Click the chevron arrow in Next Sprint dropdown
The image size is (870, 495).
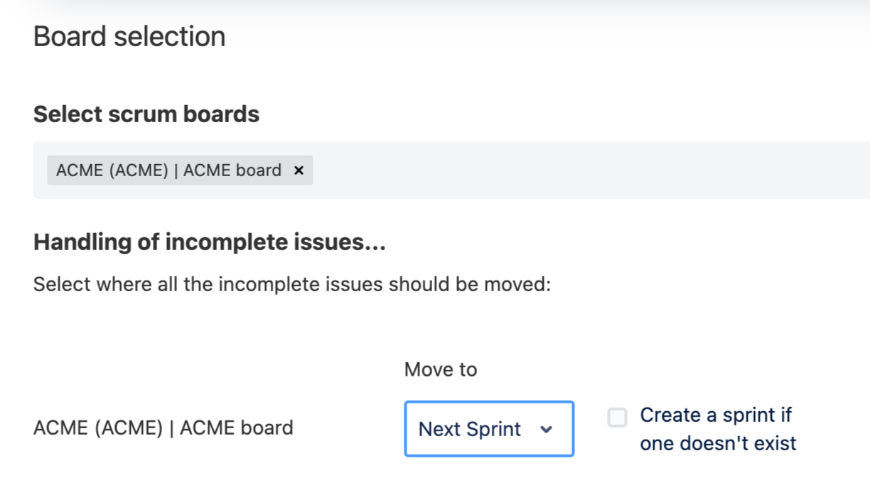[x=546, y=429]
